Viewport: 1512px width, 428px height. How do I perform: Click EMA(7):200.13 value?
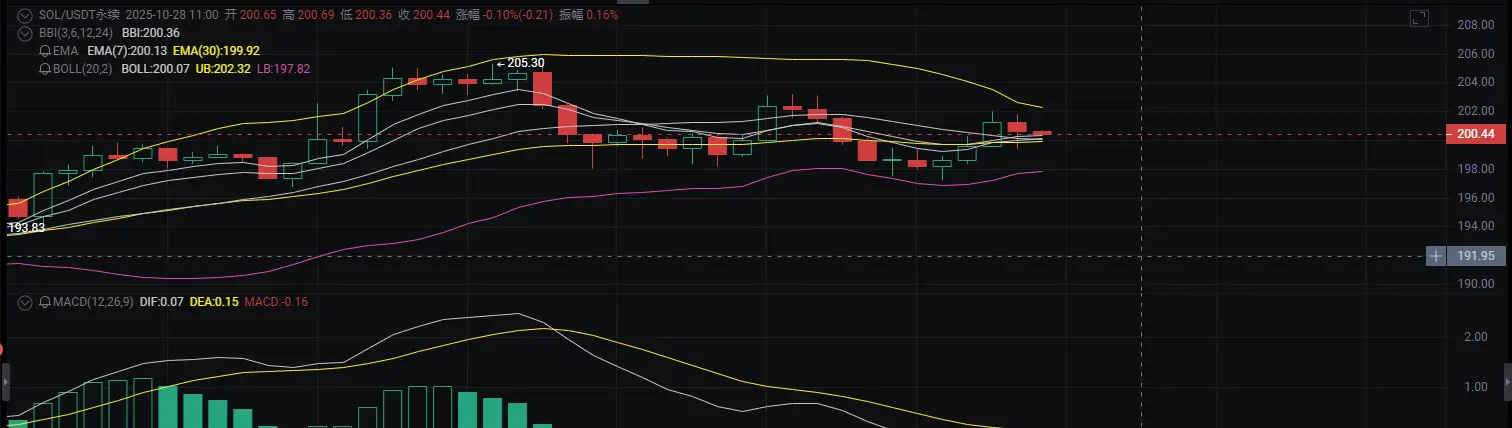126,51
